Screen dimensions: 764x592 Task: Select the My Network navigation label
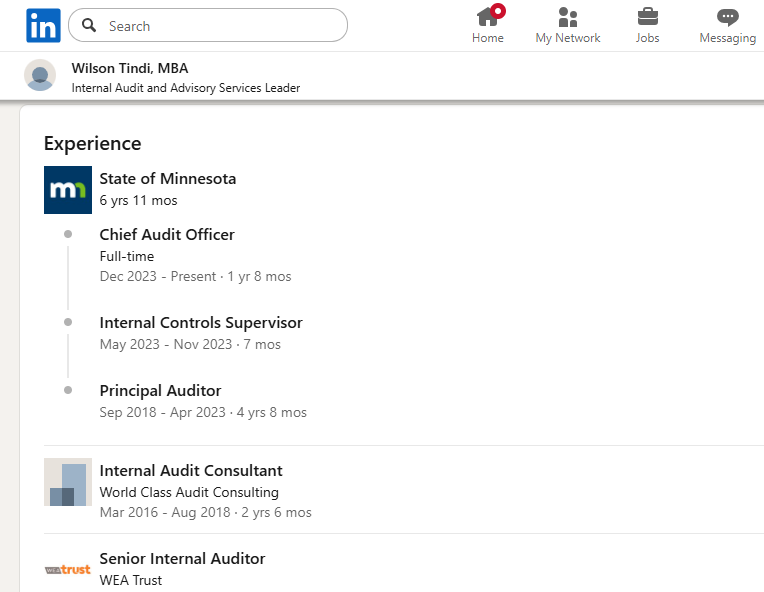(568, 38)
